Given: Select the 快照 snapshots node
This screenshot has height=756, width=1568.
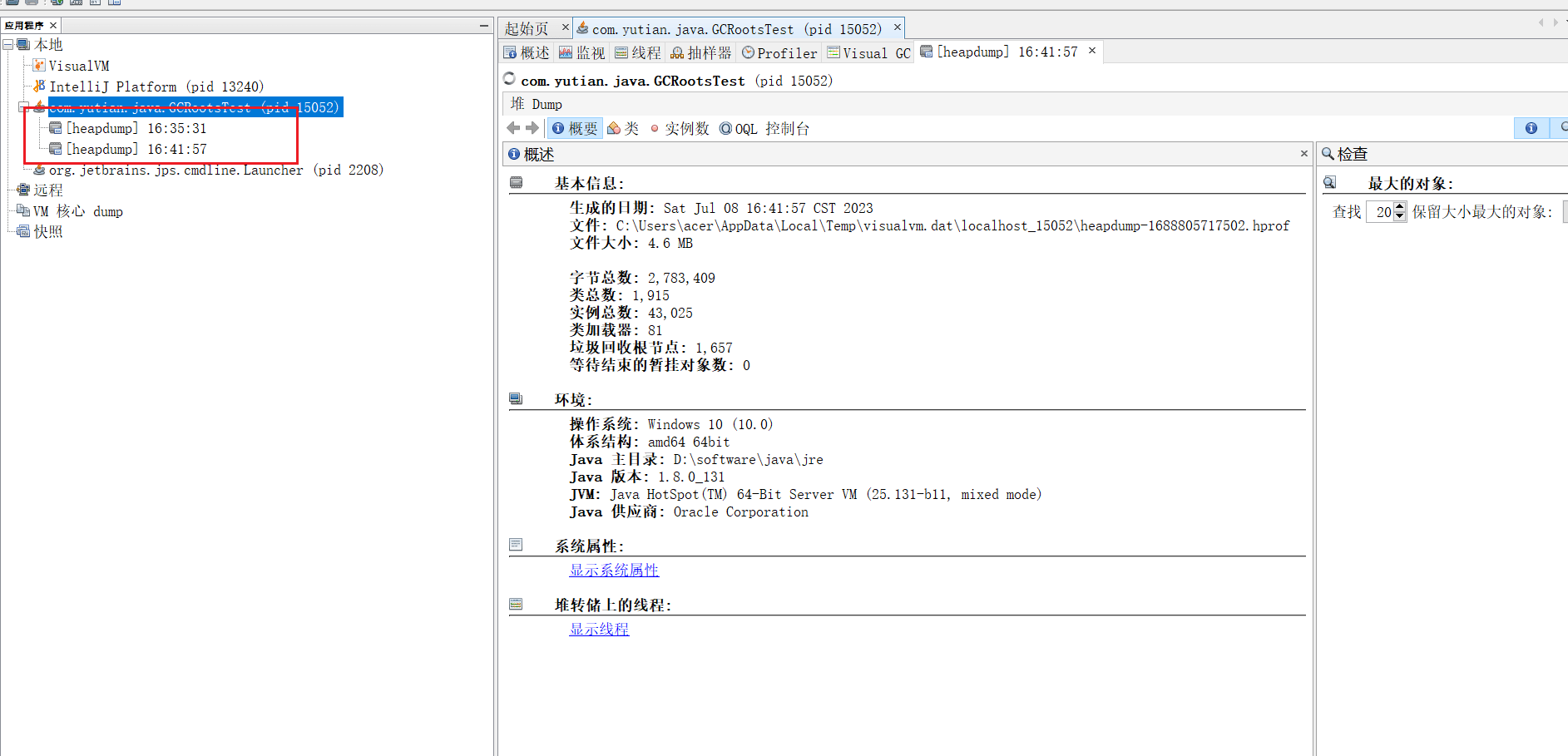Looking at the screenshot, I should pos(47,232).
